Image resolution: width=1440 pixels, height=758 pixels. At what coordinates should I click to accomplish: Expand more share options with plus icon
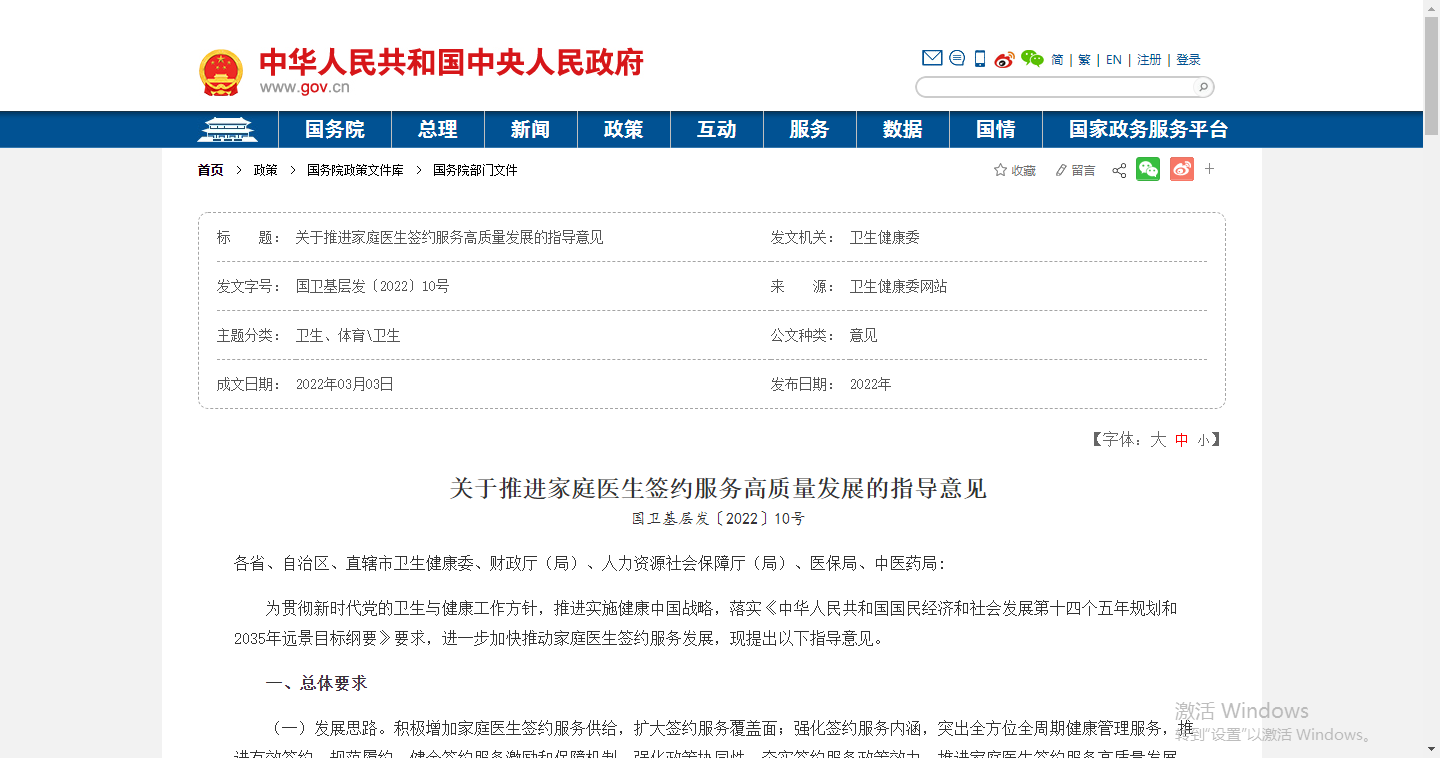click(x=1209, y=169)
